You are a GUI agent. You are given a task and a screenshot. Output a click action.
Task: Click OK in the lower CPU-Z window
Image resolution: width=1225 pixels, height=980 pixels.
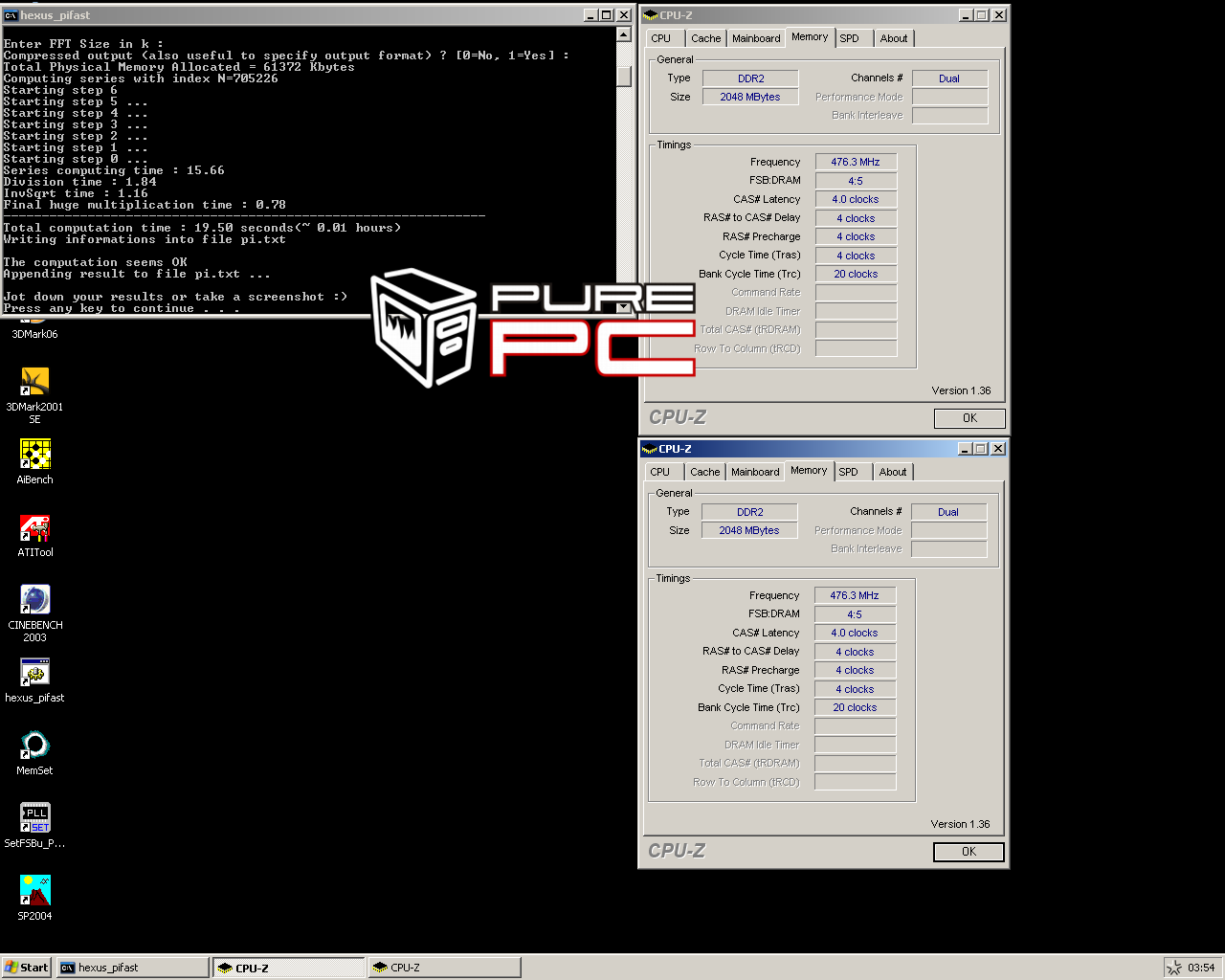969,852
